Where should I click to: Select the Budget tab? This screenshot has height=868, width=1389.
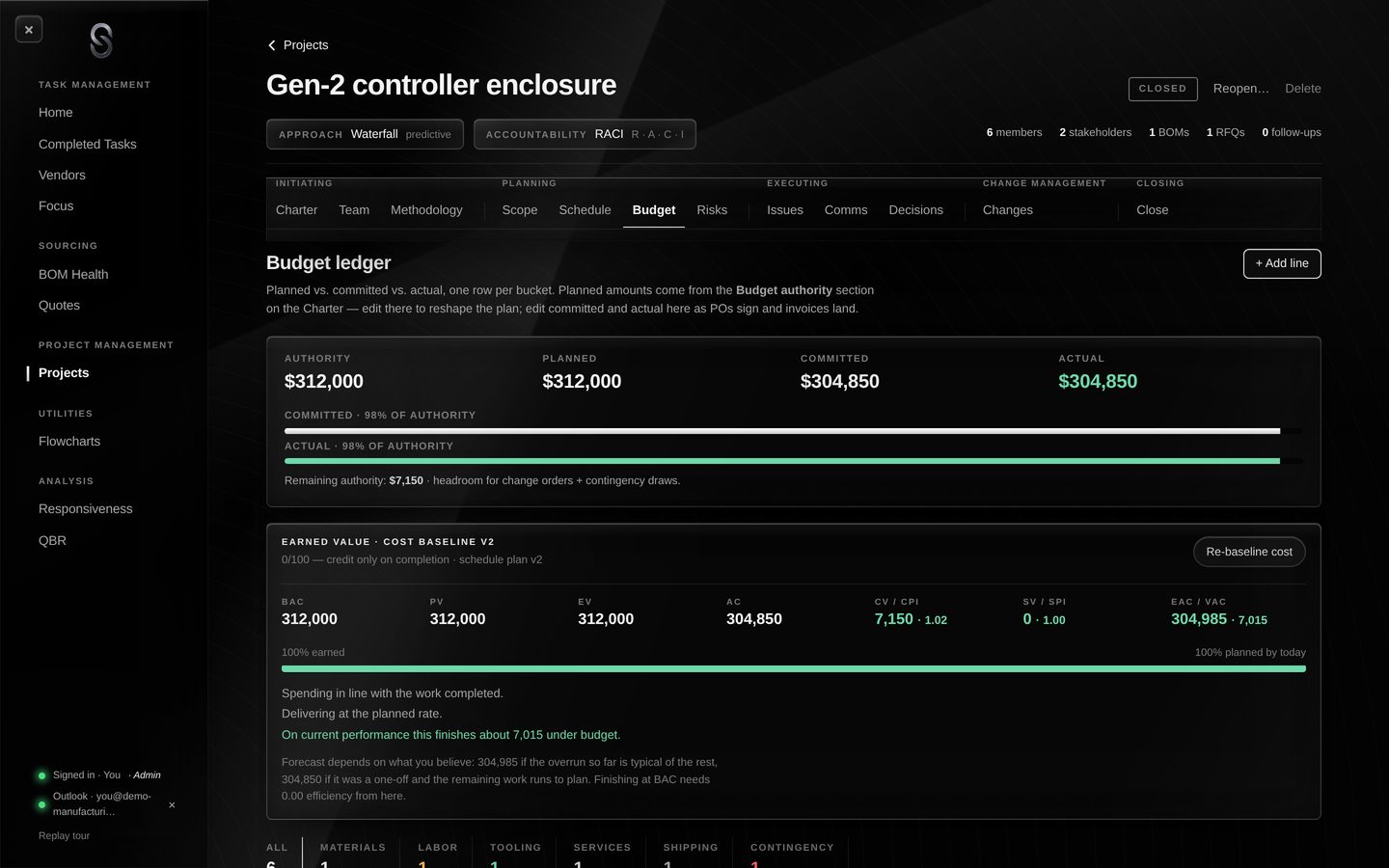click(x=654, y=210)
